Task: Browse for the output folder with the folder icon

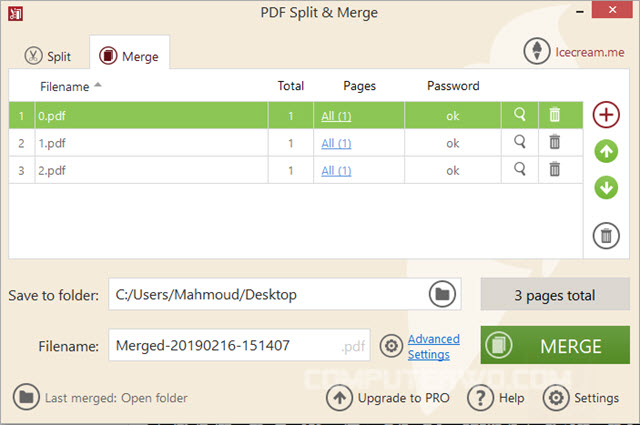Action: pos(442,294)
